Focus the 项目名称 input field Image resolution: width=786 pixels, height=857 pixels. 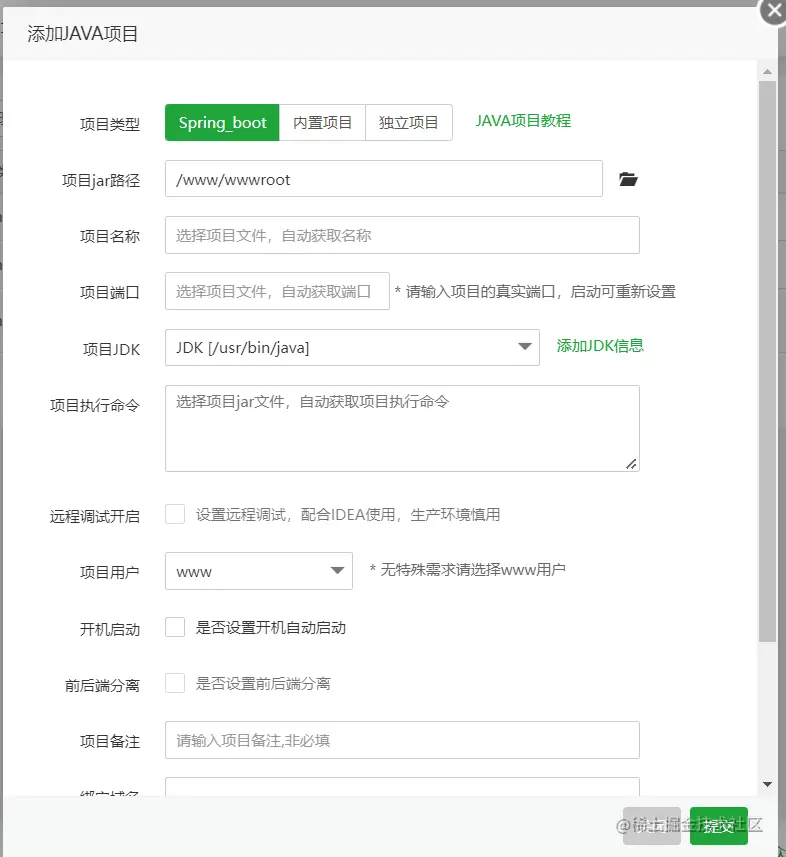[402, 235]
